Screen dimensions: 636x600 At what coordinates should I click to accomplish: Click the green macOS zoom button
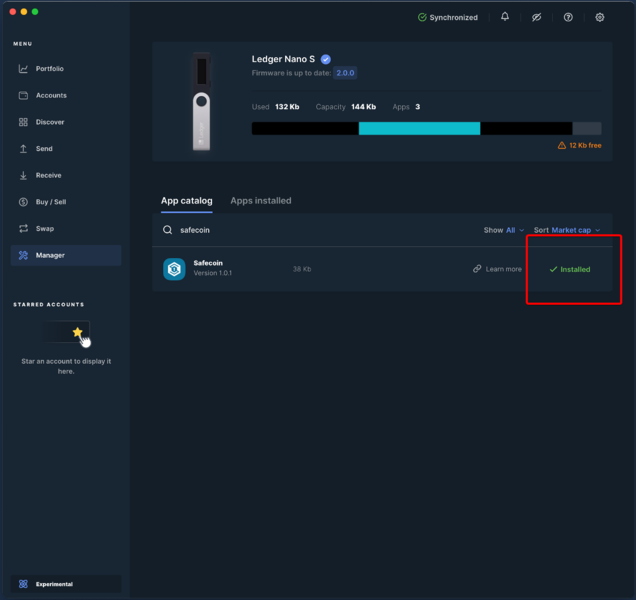point(35,12)
